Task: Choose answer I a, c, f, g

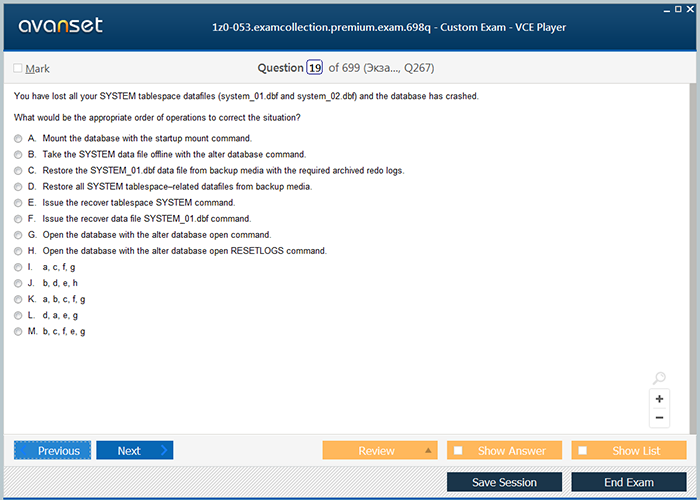Action: pyautogui.click(x=18, y=267)
